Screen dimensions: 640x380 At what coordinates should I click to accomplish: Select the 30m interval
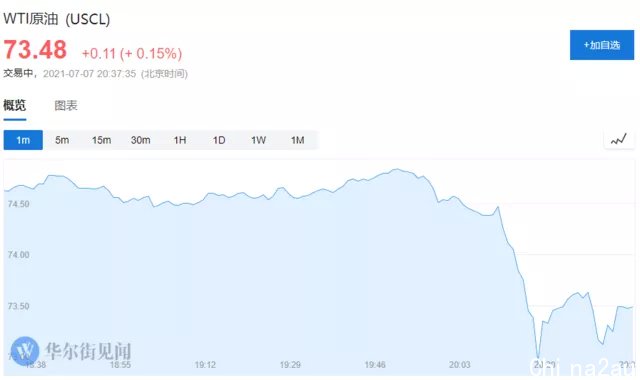point(140,140)
